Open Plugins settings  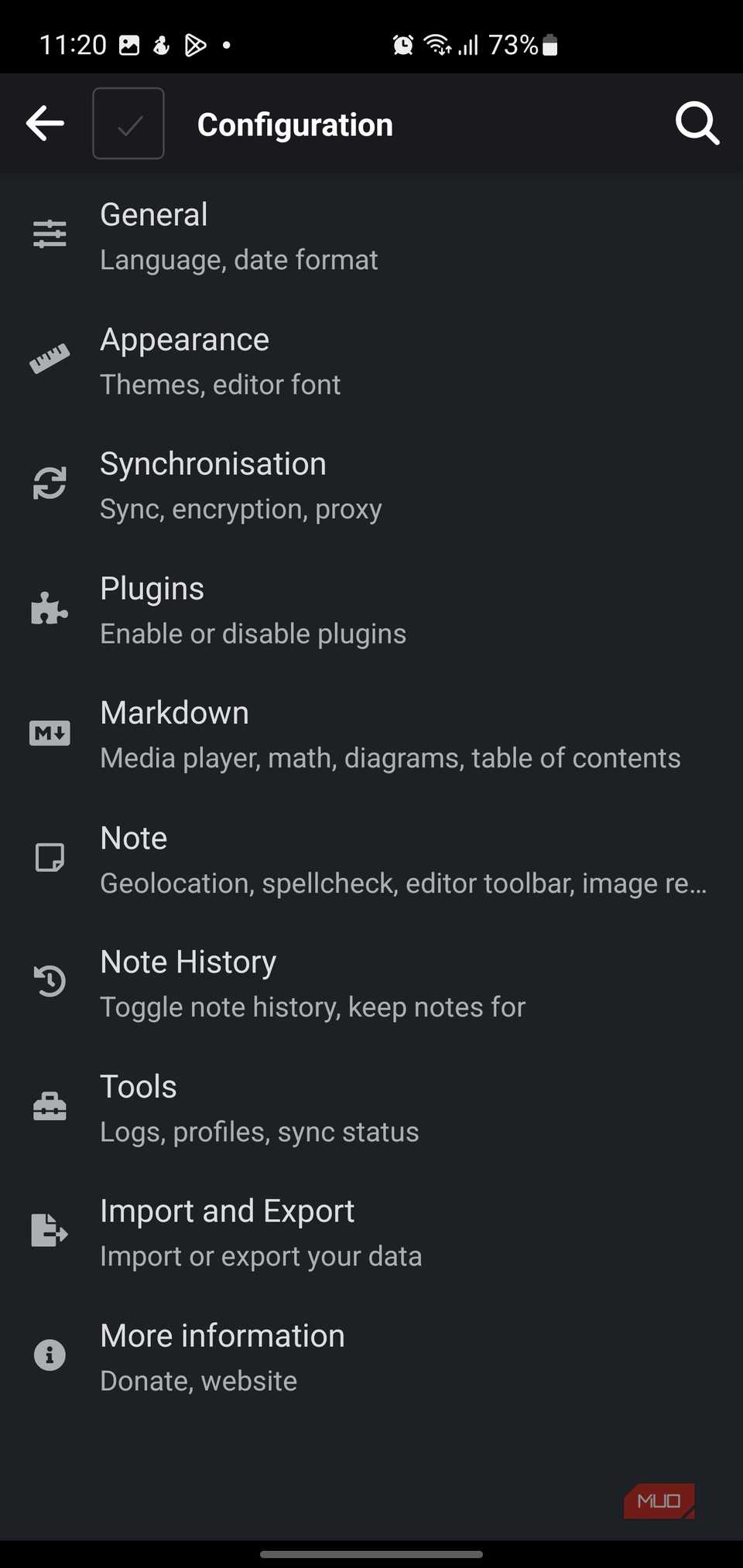pos(252,610)
